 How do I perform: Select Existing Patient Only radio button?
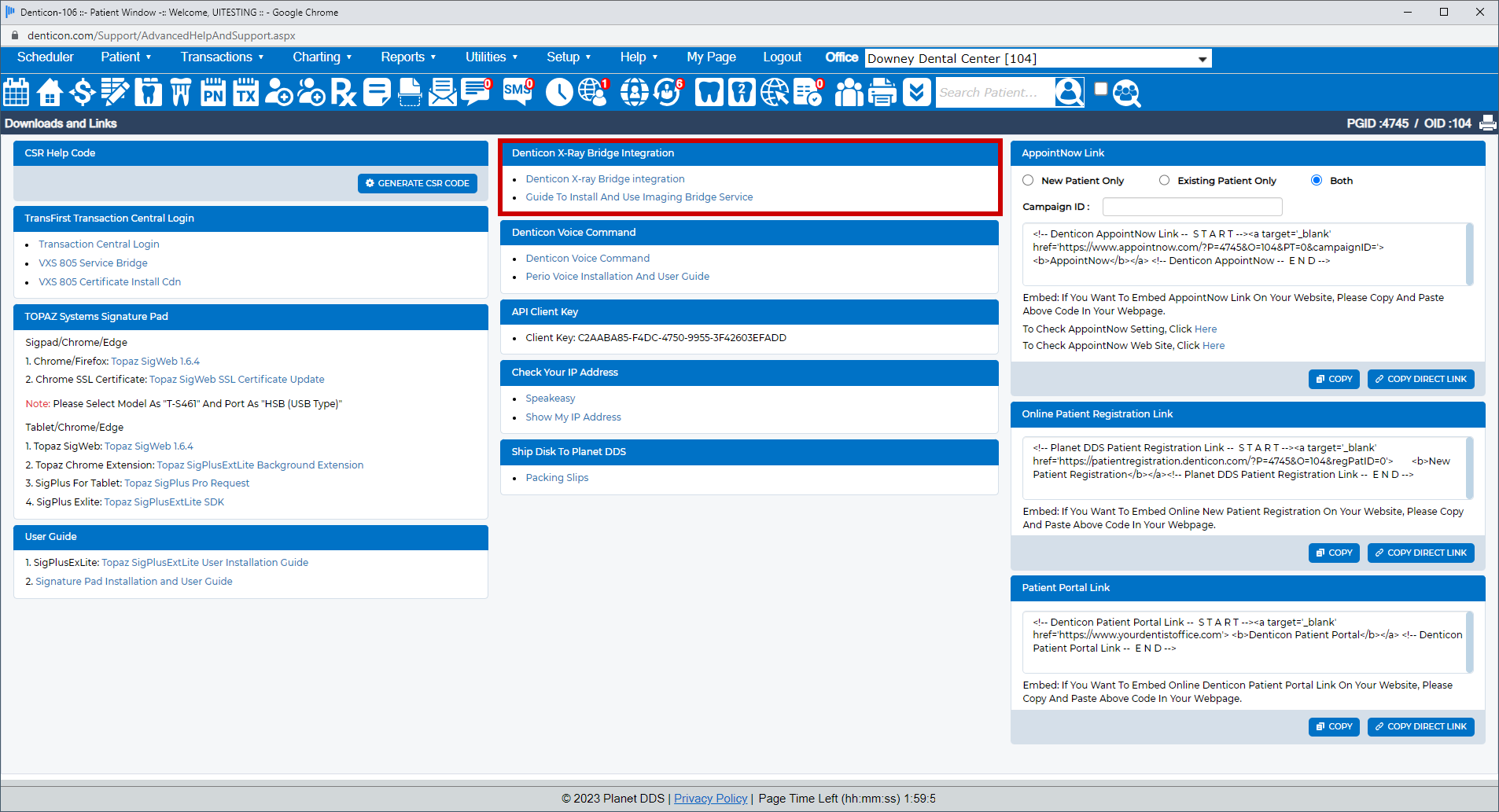1164,180
